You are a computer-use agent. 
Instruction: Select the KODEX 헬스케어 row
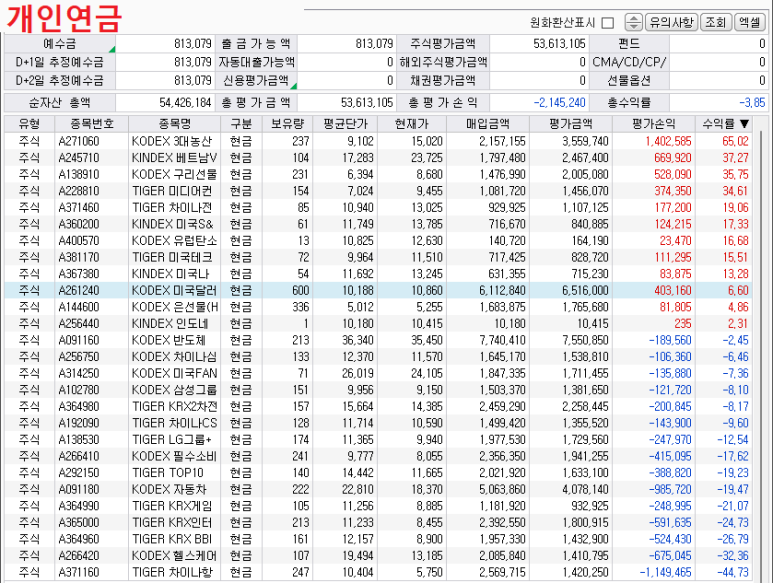point(378,556)
